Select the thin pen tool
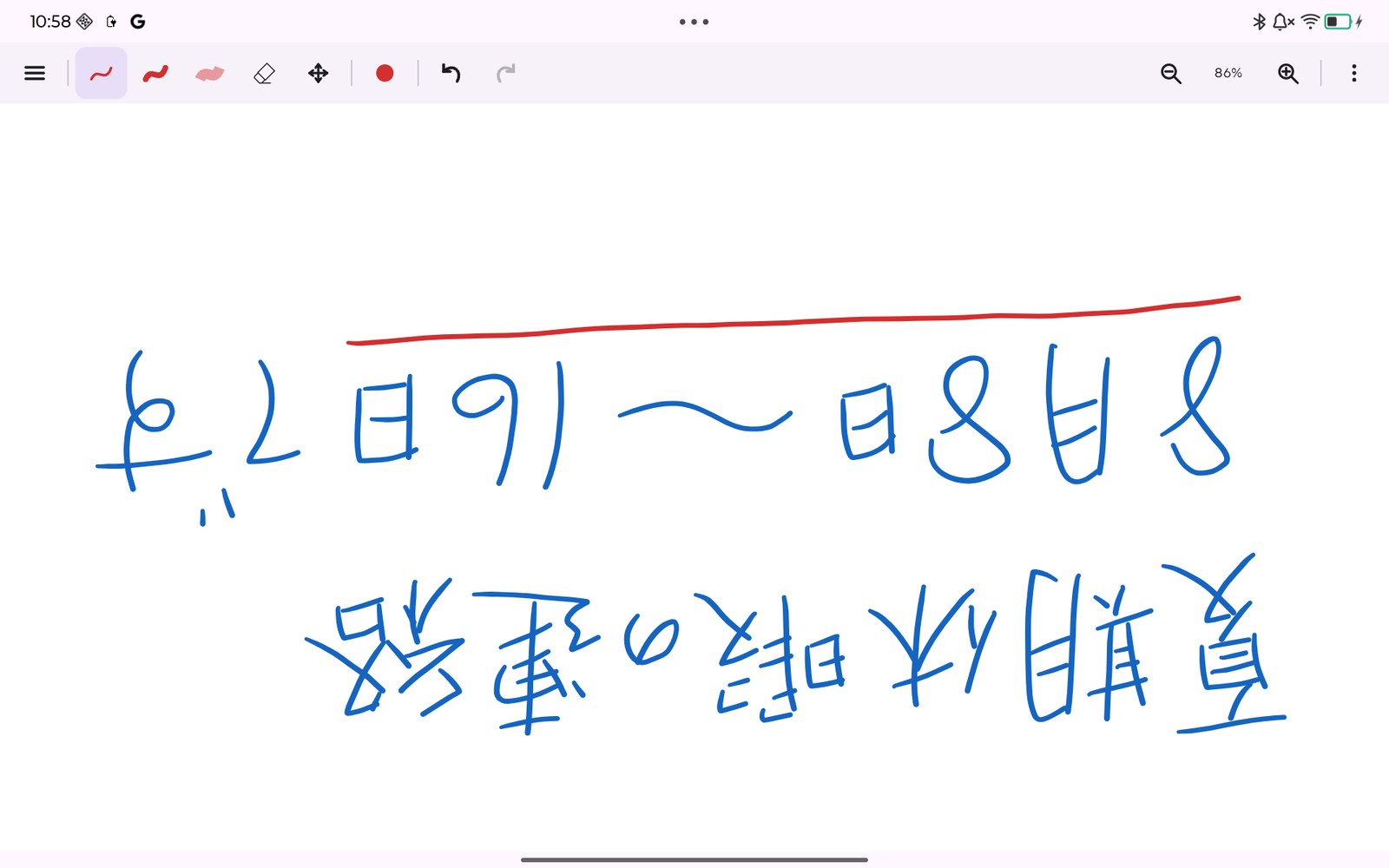This screenshot has width=1389, height=868. [102, 73]
